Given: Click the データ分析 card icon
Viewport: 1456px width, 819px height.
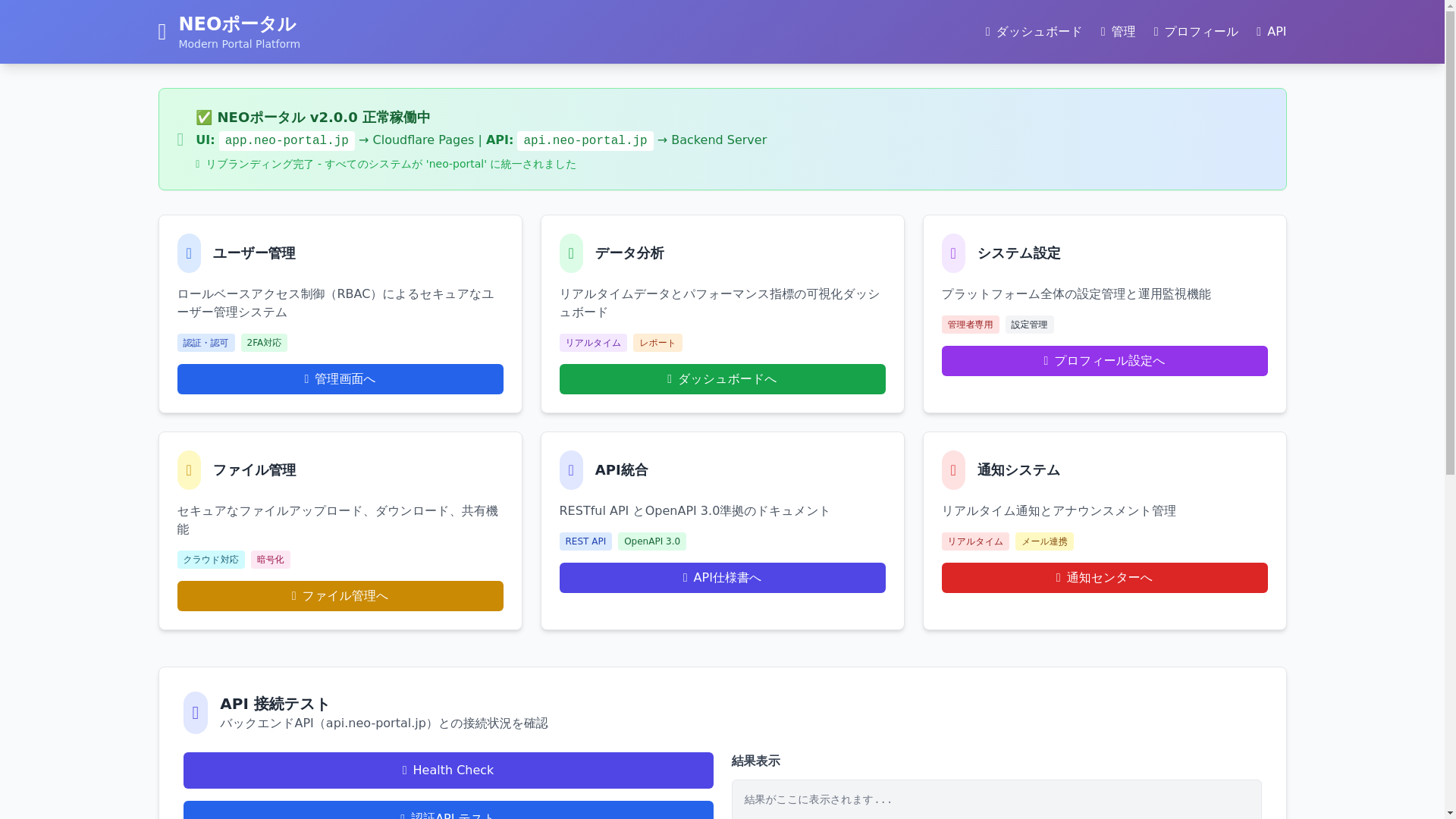Looking at the screenshot, I should (x=571, y=253).
